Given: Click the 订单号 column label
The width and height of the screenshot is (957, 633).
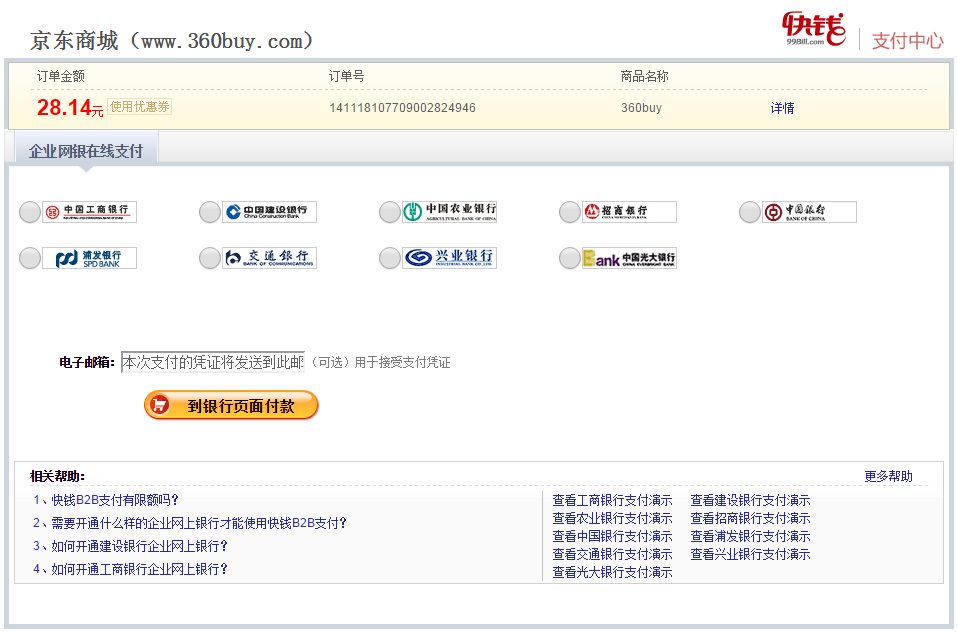Looking at the screenshot, I should pyautogui.click(x=347, y=76).
